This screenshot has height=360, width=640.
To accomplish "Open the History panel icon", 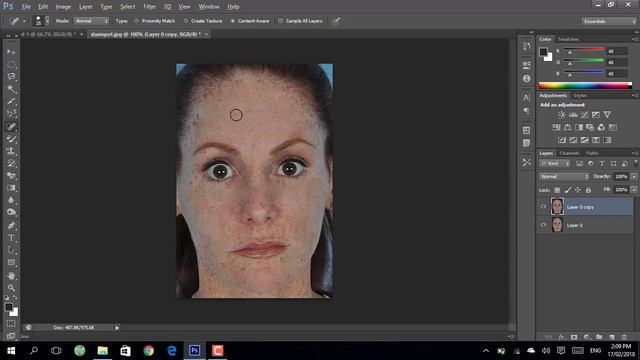I will pos(527,46).
